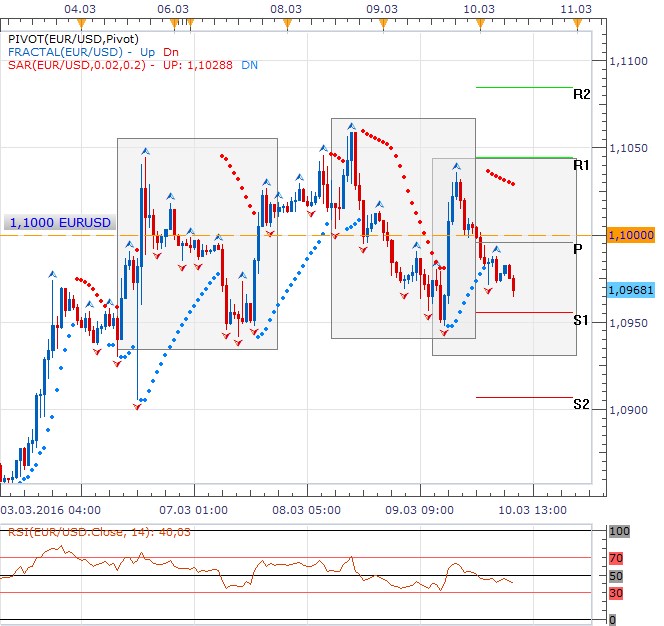The image size is (664, 626).
Task: Click the P pivot level label
Action: (578, 249)
